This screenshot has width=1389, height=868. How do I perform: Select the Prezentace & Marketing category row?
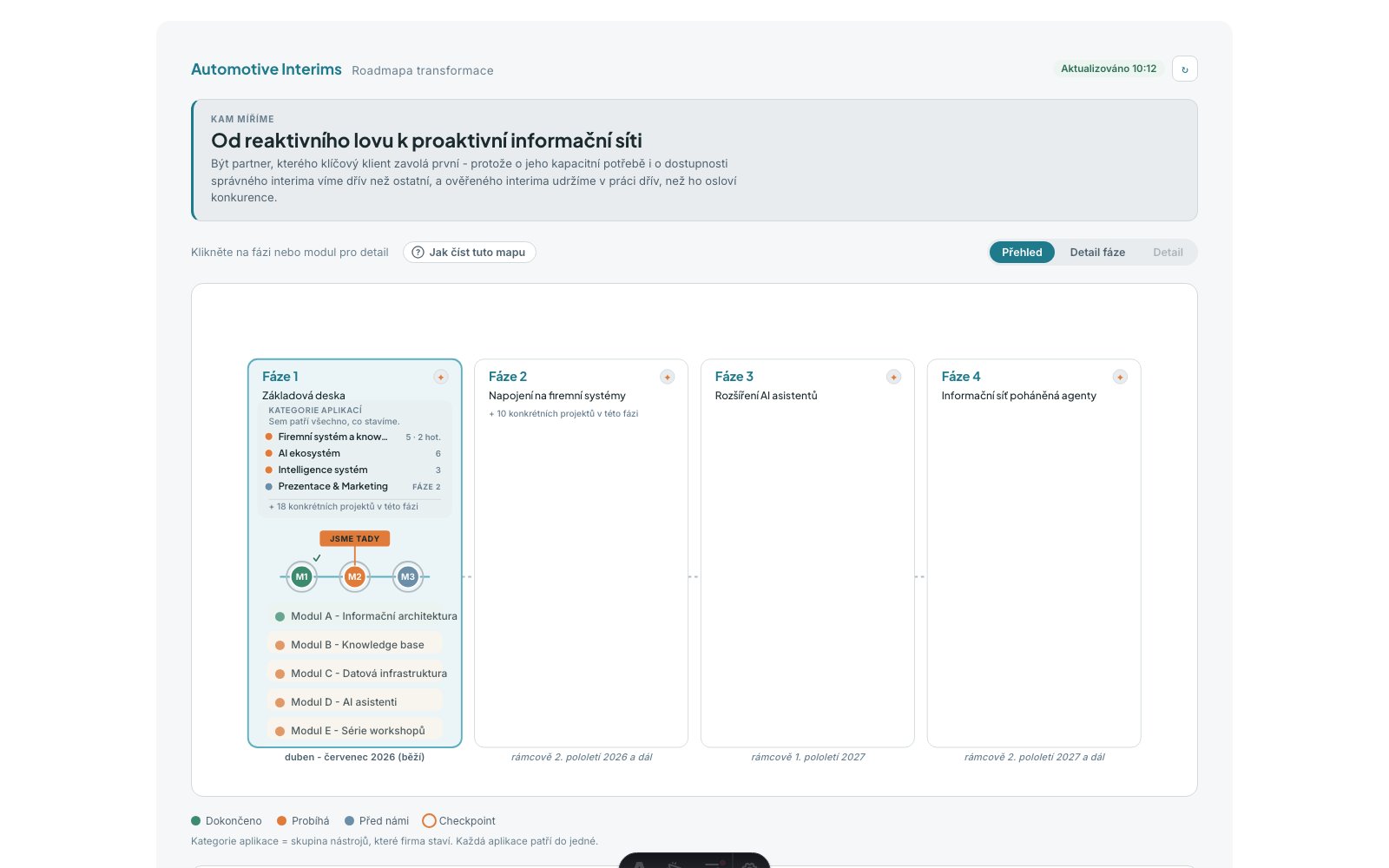click(353, 486)
